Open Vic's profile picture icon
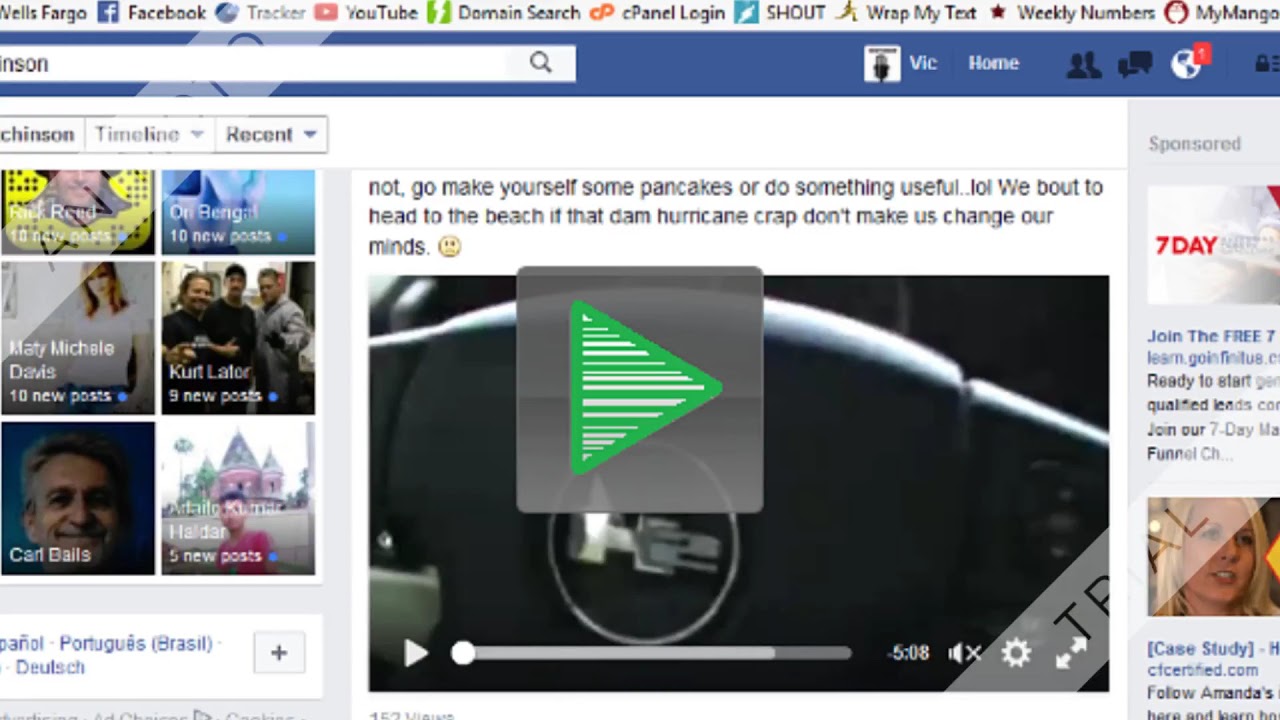This screenshot has height=720, width=1280. 881,64
